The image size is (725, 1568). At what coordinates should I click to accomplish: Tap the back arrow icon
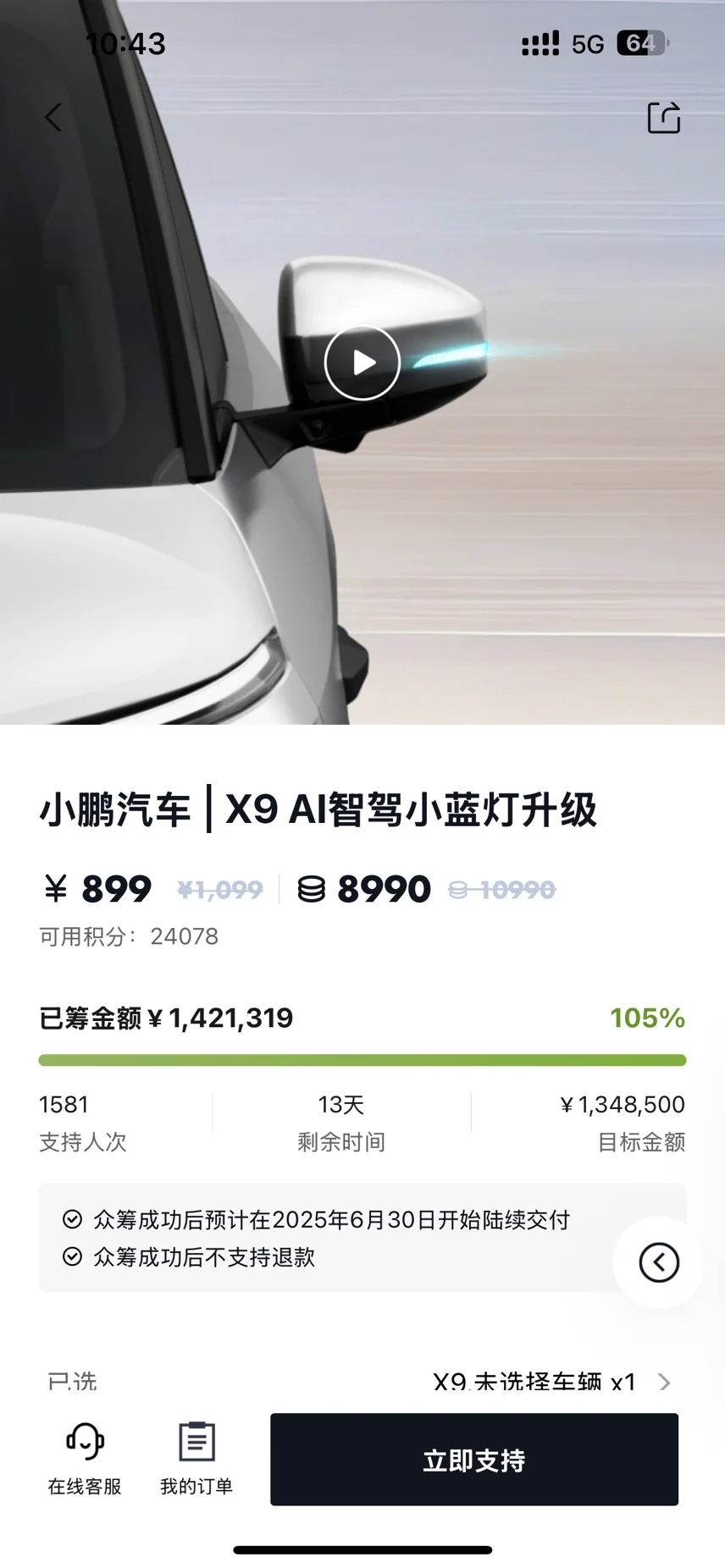tap(53, 118)
